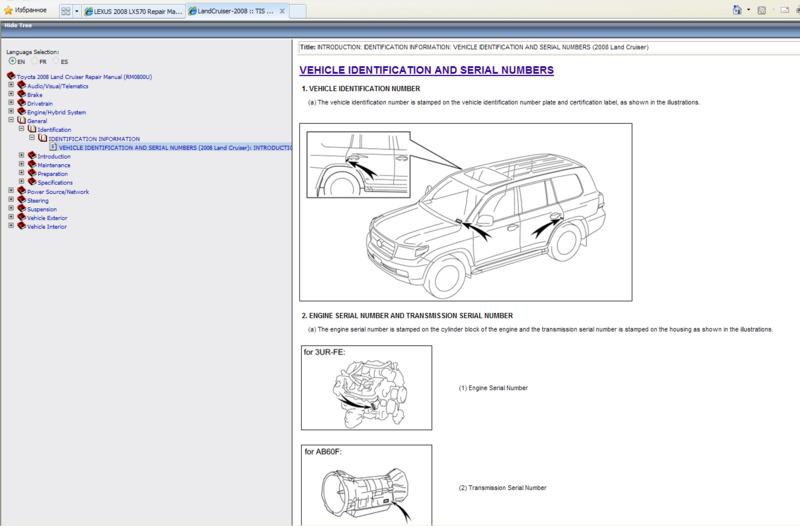
Task: Expand the Power Source/Network node
Action: click(11, 190)
